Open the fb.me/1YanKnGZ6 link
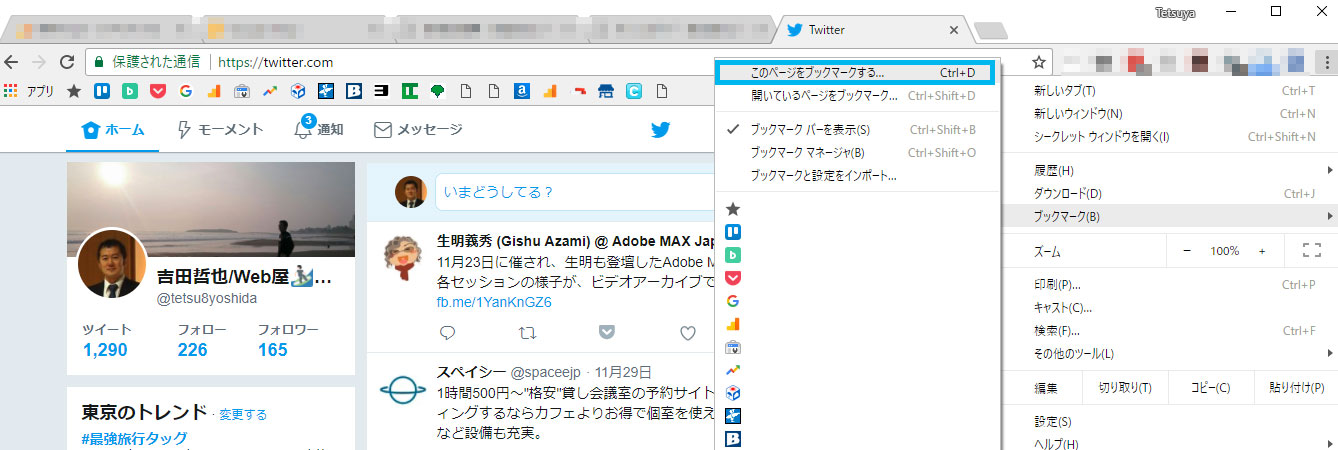 point(494,302)
